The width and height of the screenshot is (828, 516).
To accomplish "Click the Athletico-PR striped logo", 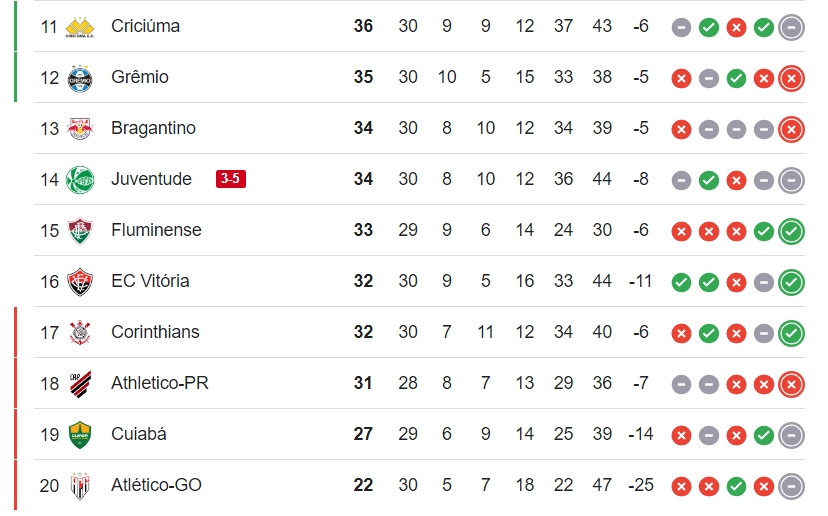I will [80, 384].
